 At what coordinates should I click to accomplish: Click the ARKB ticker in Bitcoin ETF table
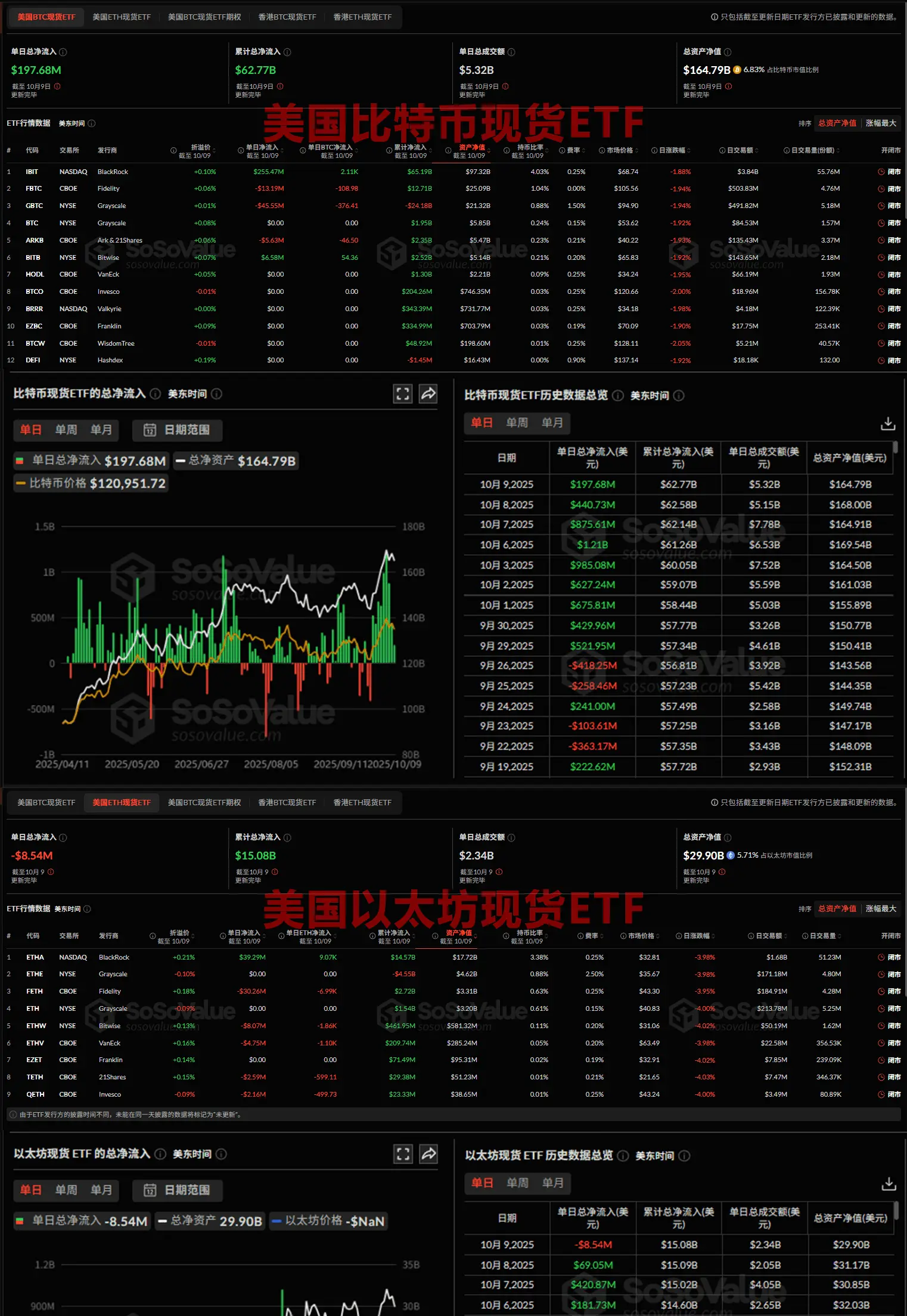(x=35, y=241)
